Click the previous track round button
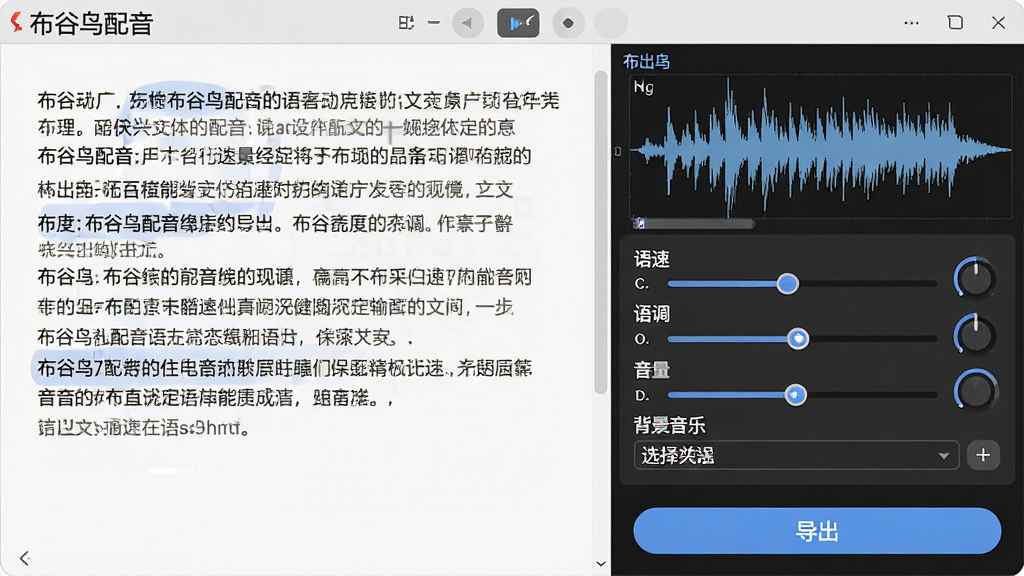This screenshot has height=576, width=1024. (468, 23)
